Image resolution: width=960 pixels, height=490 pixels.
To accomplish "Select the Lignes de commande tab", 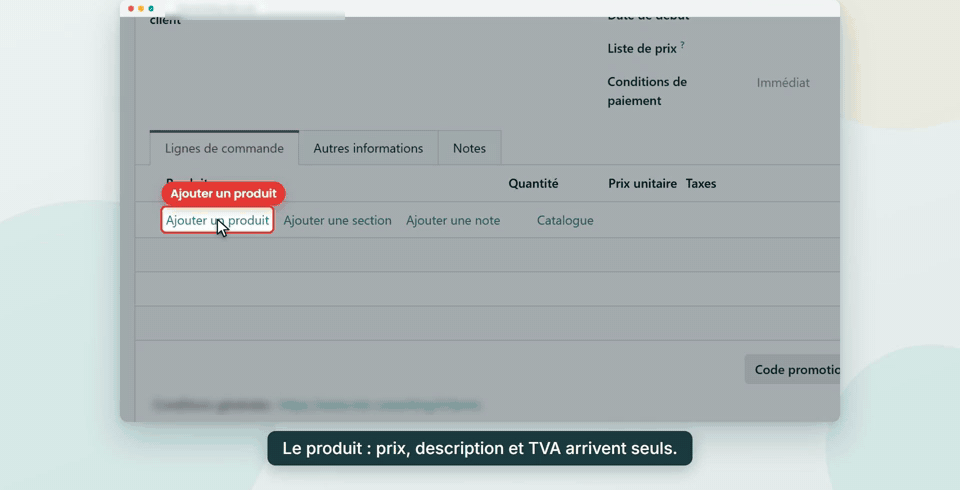I will [224, 148].
